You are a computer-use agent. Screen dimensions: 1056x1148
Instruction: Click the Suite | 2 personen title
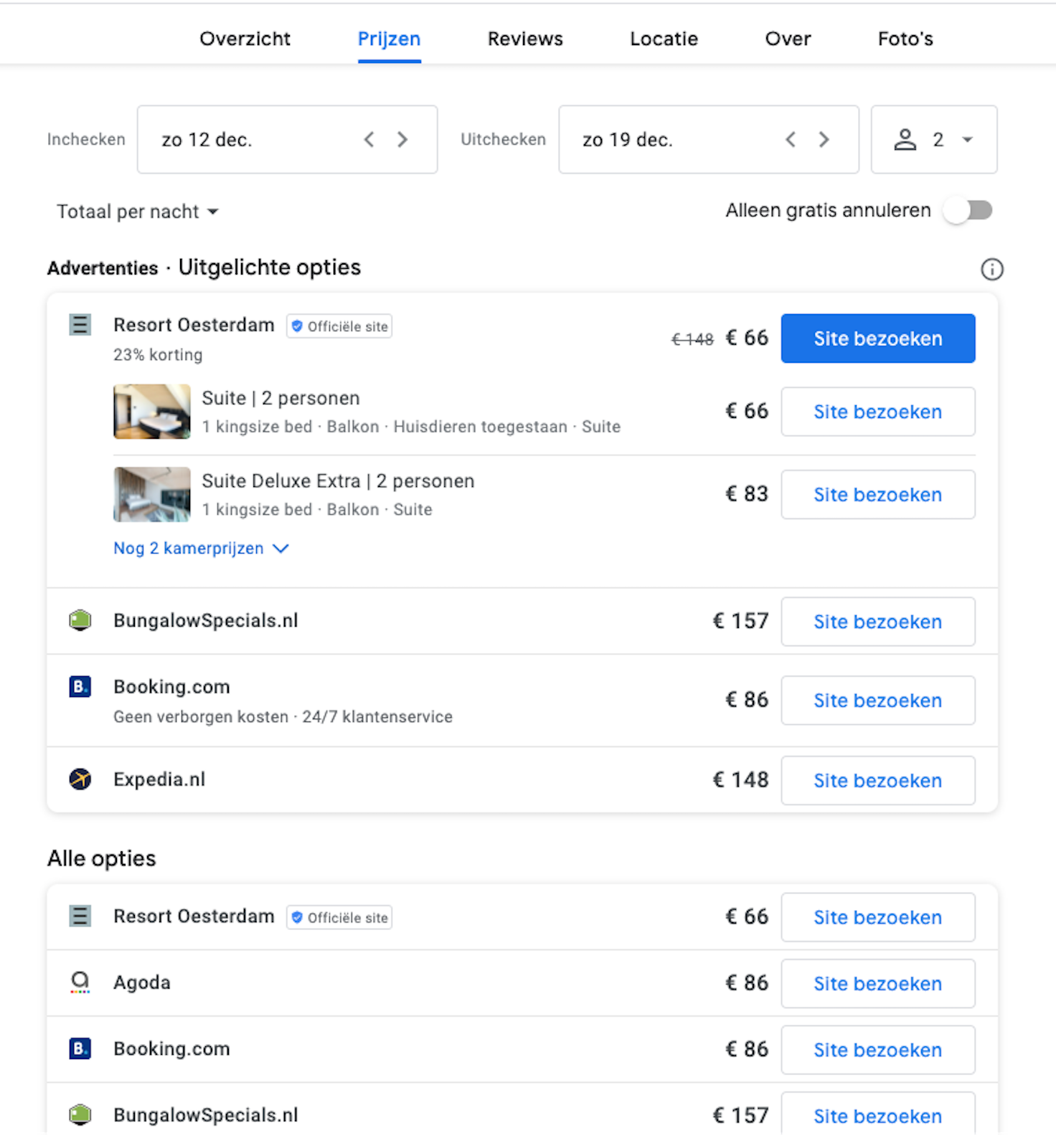[280, 398]
